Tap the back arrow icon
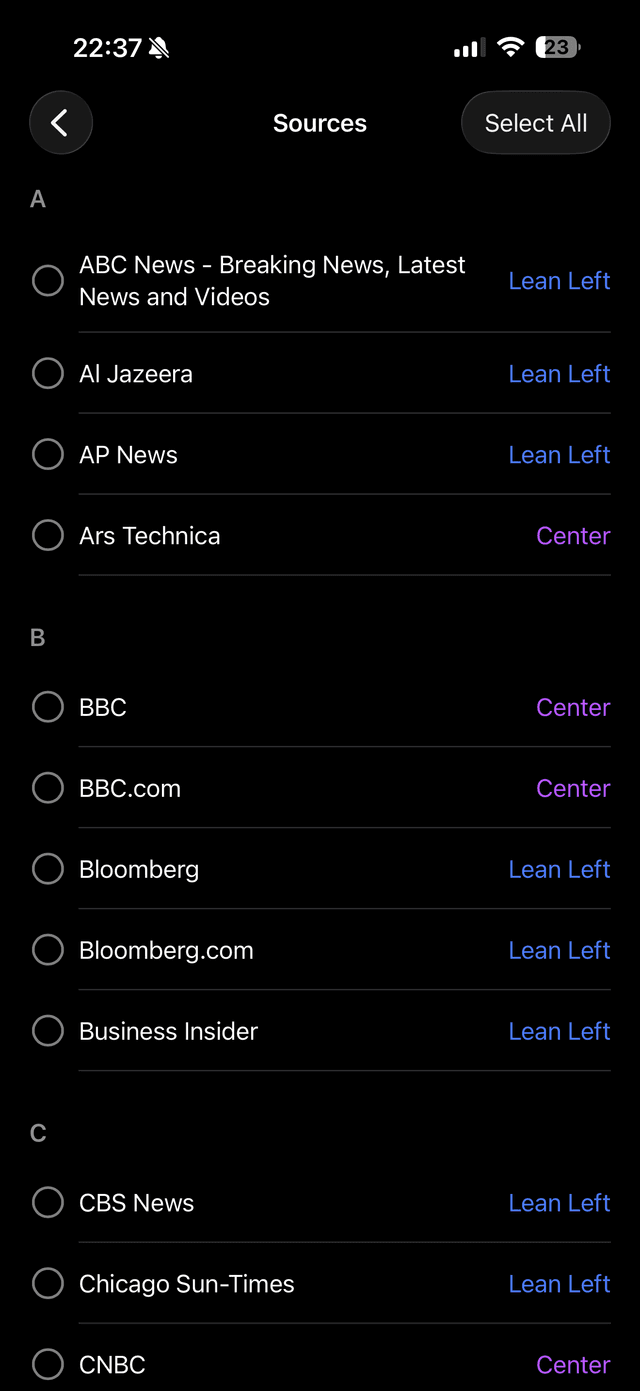The image size is (640, 1391). point(60,122)
